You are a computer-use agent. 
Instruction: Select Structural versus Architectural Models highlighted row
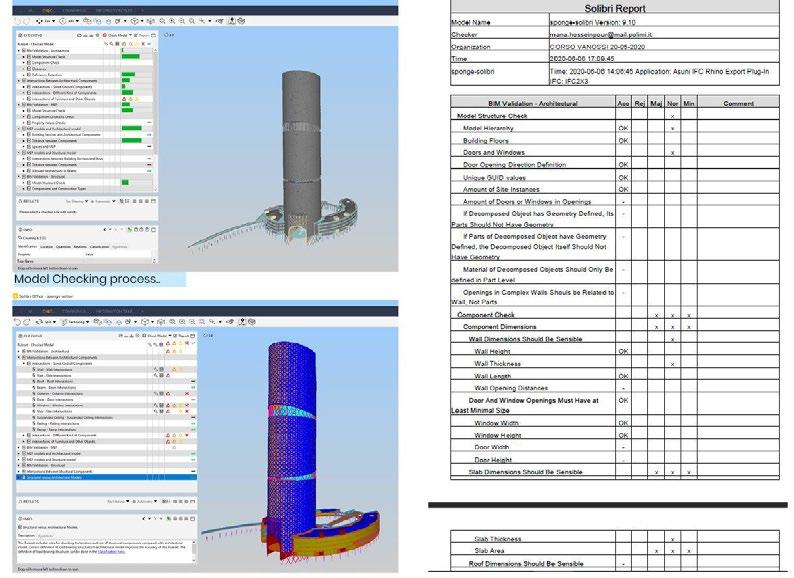pyautogui.click(x=106, y=477)
